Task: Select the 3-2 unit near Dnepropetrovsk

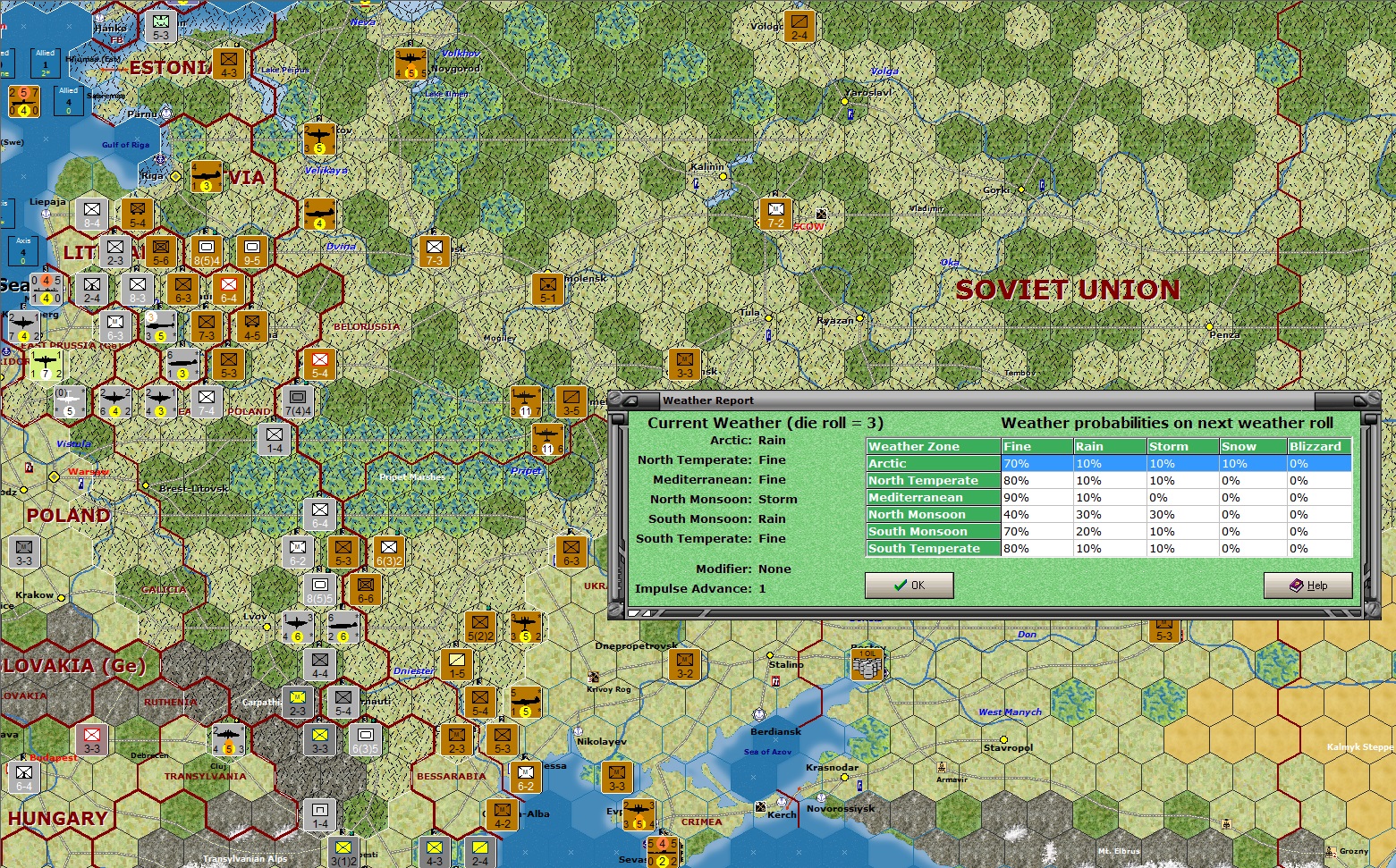Action: click(x=684, y=664)
